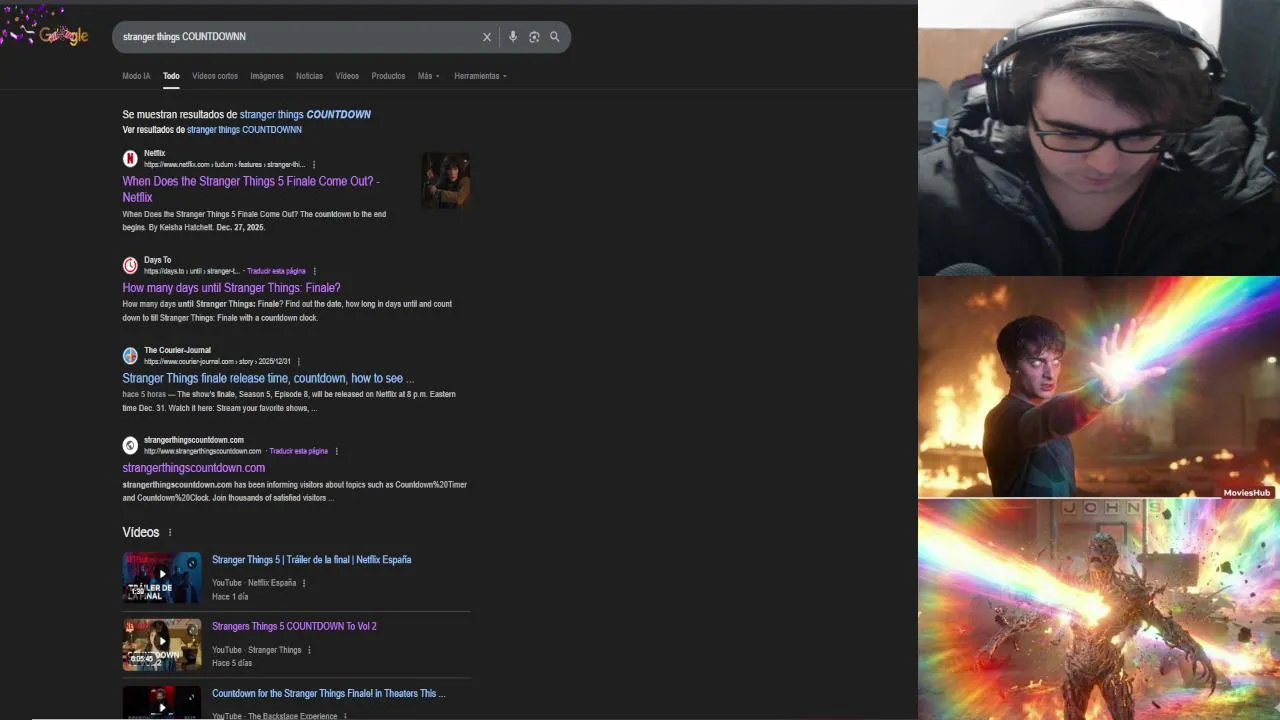The width and height of the screenshot is (1280, 720).
Task: Switch to the Modo IA tab
Action: [136, 76]
